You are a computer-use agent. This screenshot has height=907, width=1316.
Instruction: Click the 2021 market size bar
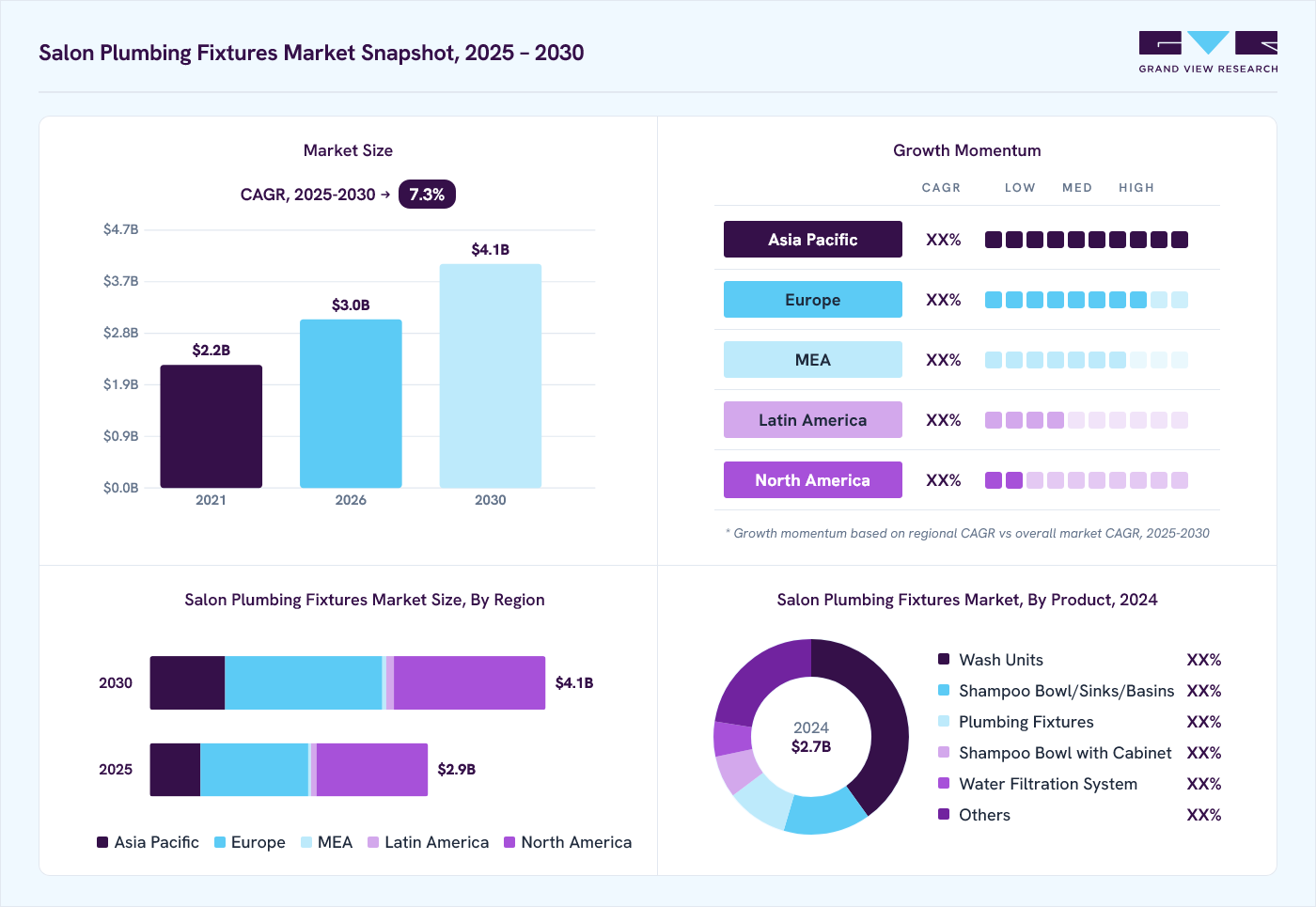click(211, 427)
